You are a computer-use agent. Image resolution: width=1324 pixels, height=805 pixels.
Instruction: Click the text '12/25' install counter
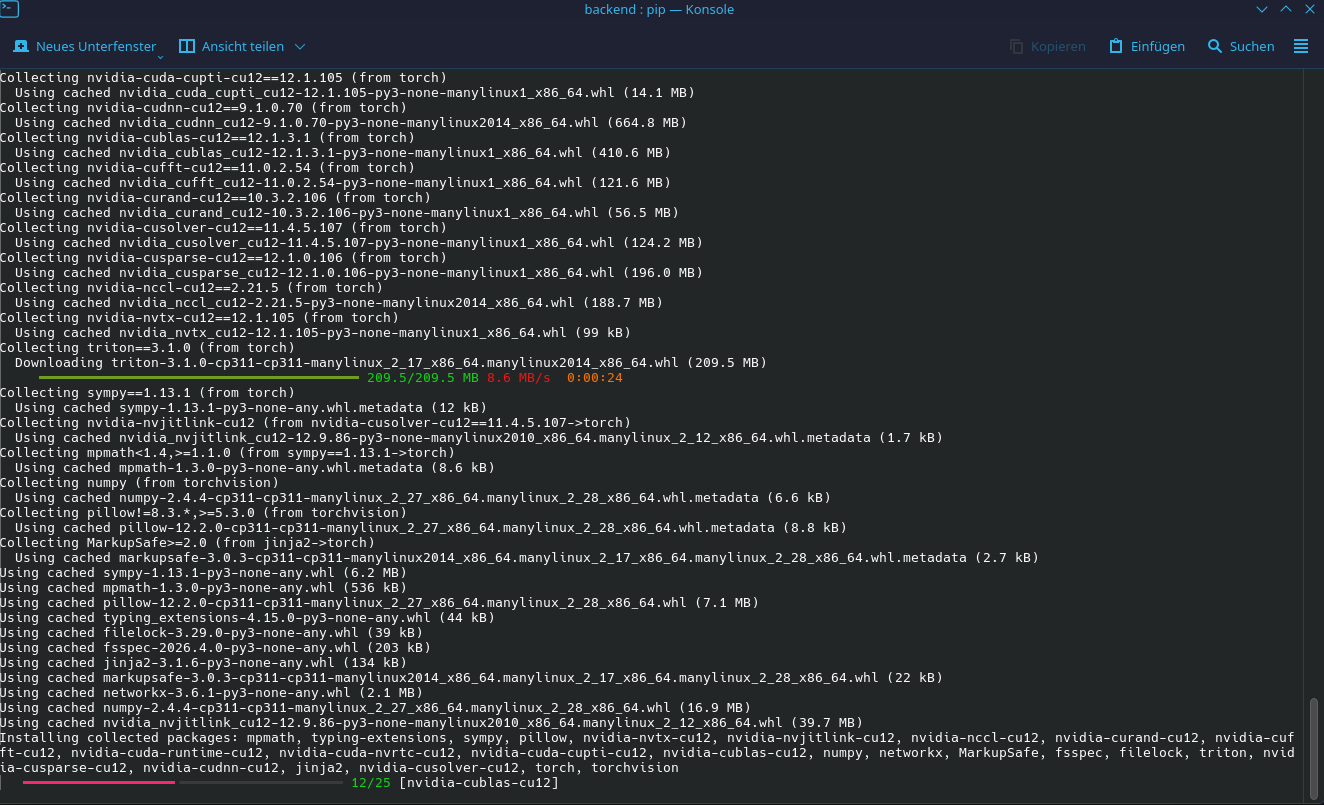point(371,783)
